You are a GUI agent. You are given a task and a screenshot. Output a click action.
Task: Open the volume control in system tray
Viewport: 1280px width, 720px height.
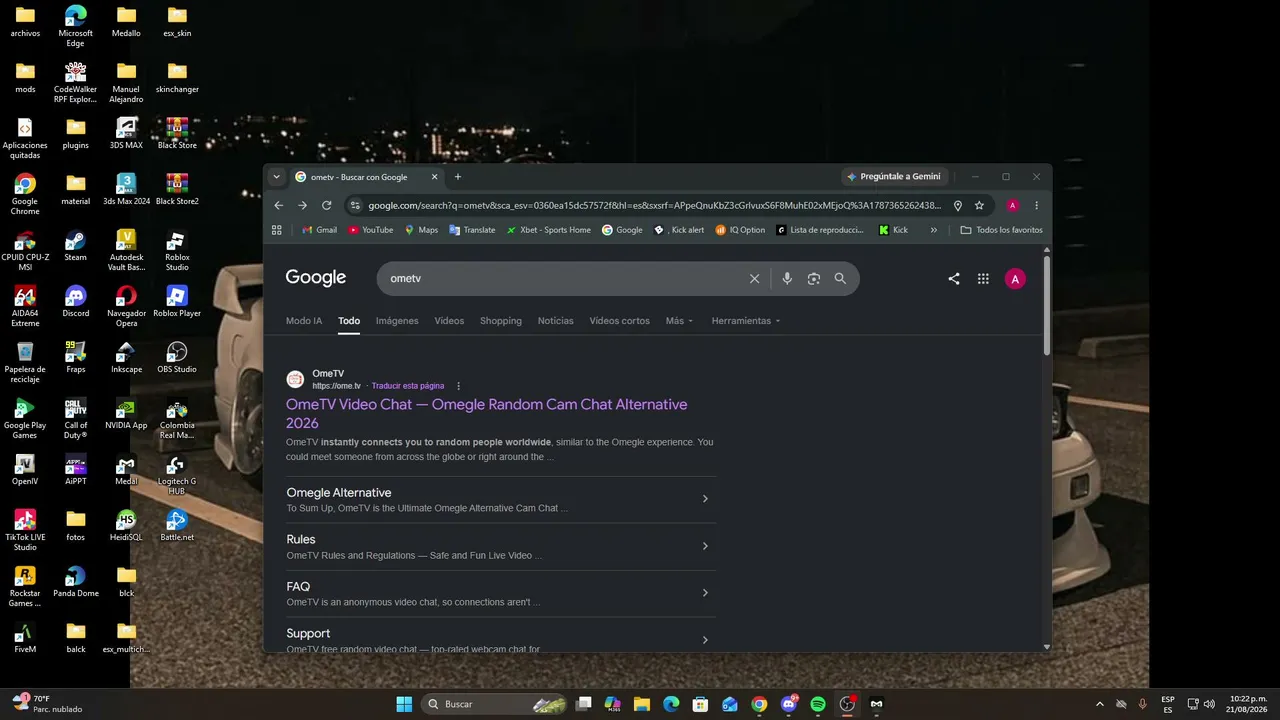(x=1209, y=704)
